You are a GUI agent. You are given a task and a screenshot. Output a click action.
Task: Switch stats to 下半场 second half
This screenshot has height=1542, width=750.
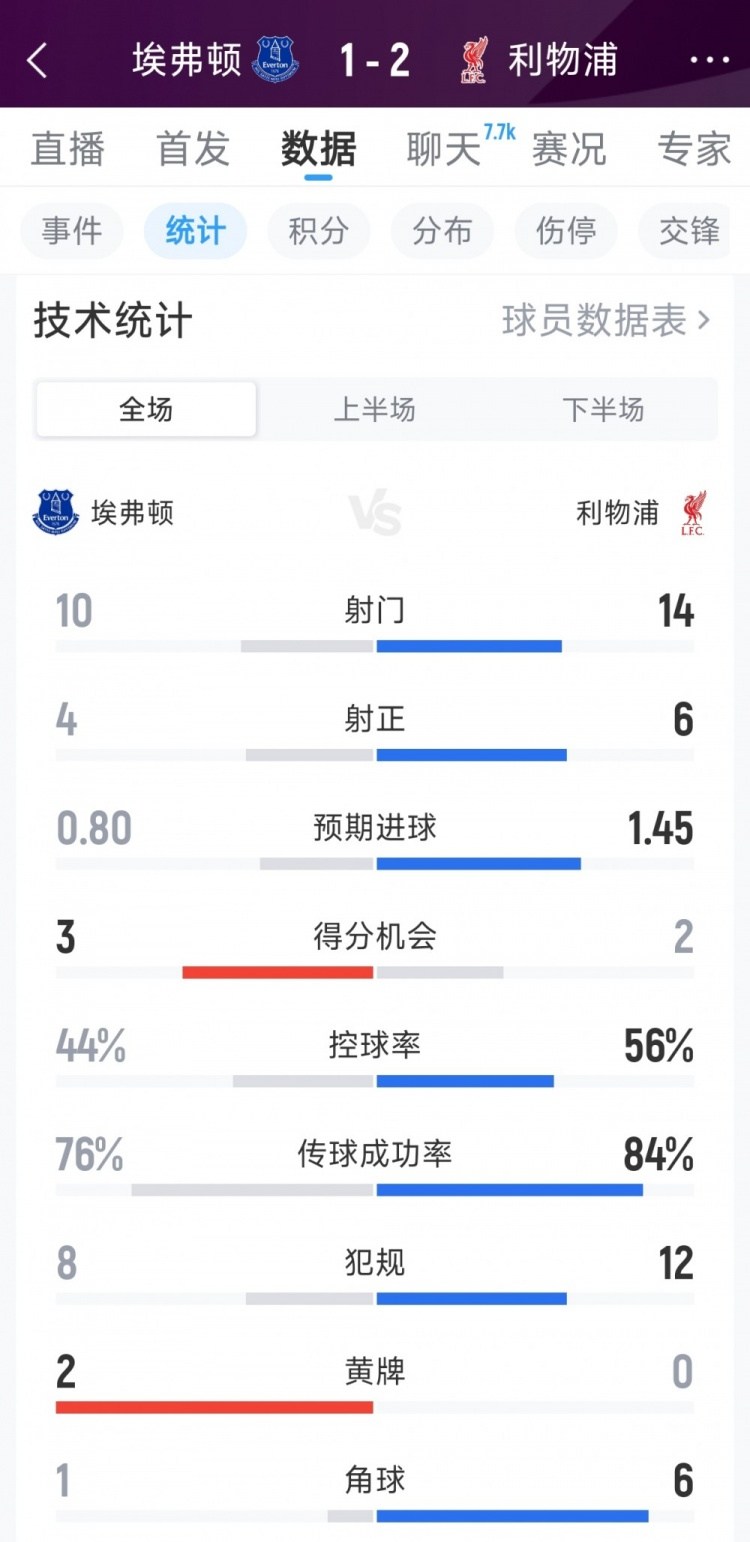(x=603, y=409)
